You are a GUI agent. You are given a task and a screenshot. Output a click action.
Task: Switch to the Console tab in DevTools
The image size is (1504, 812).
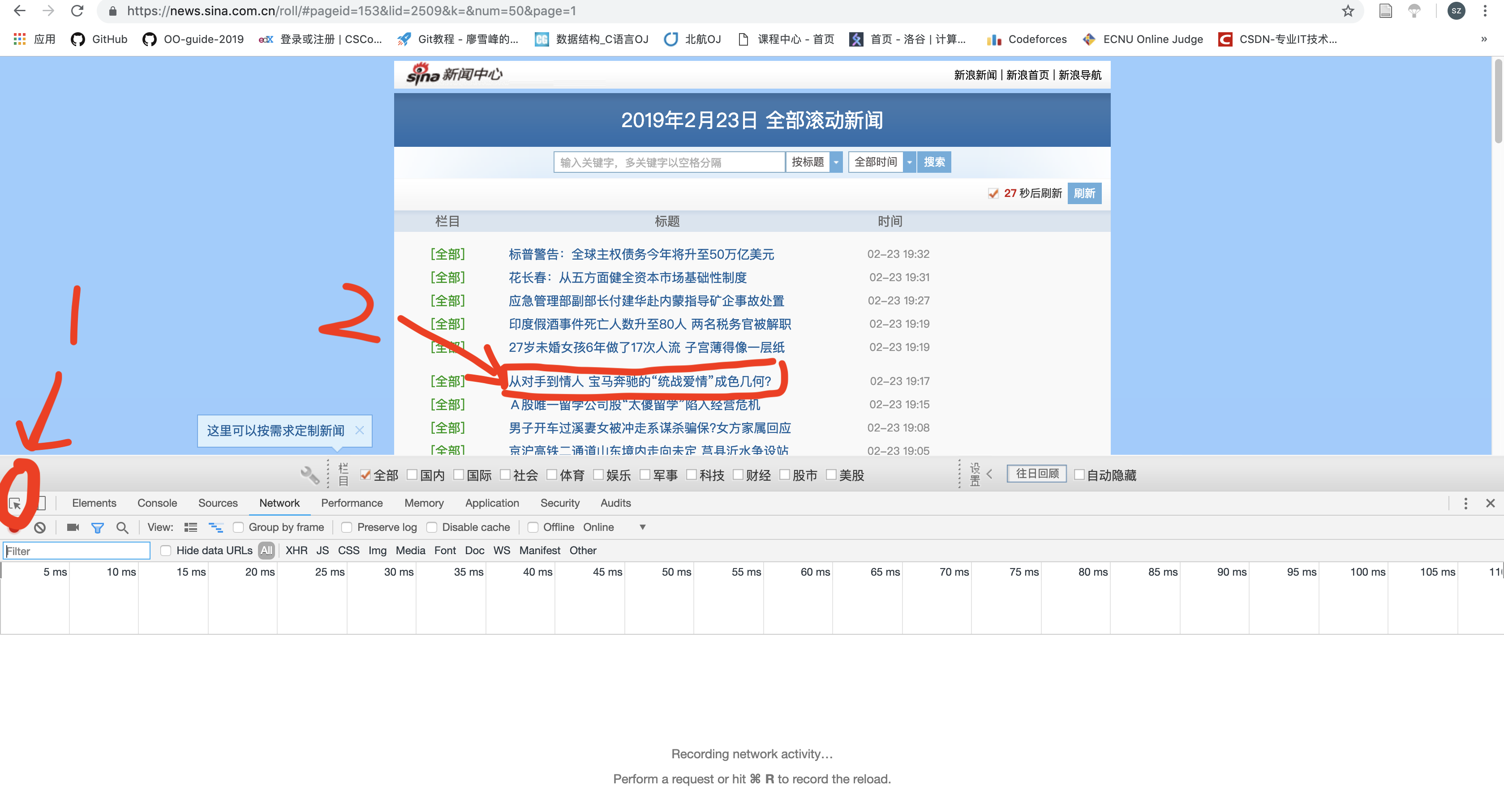coord(156,503)
